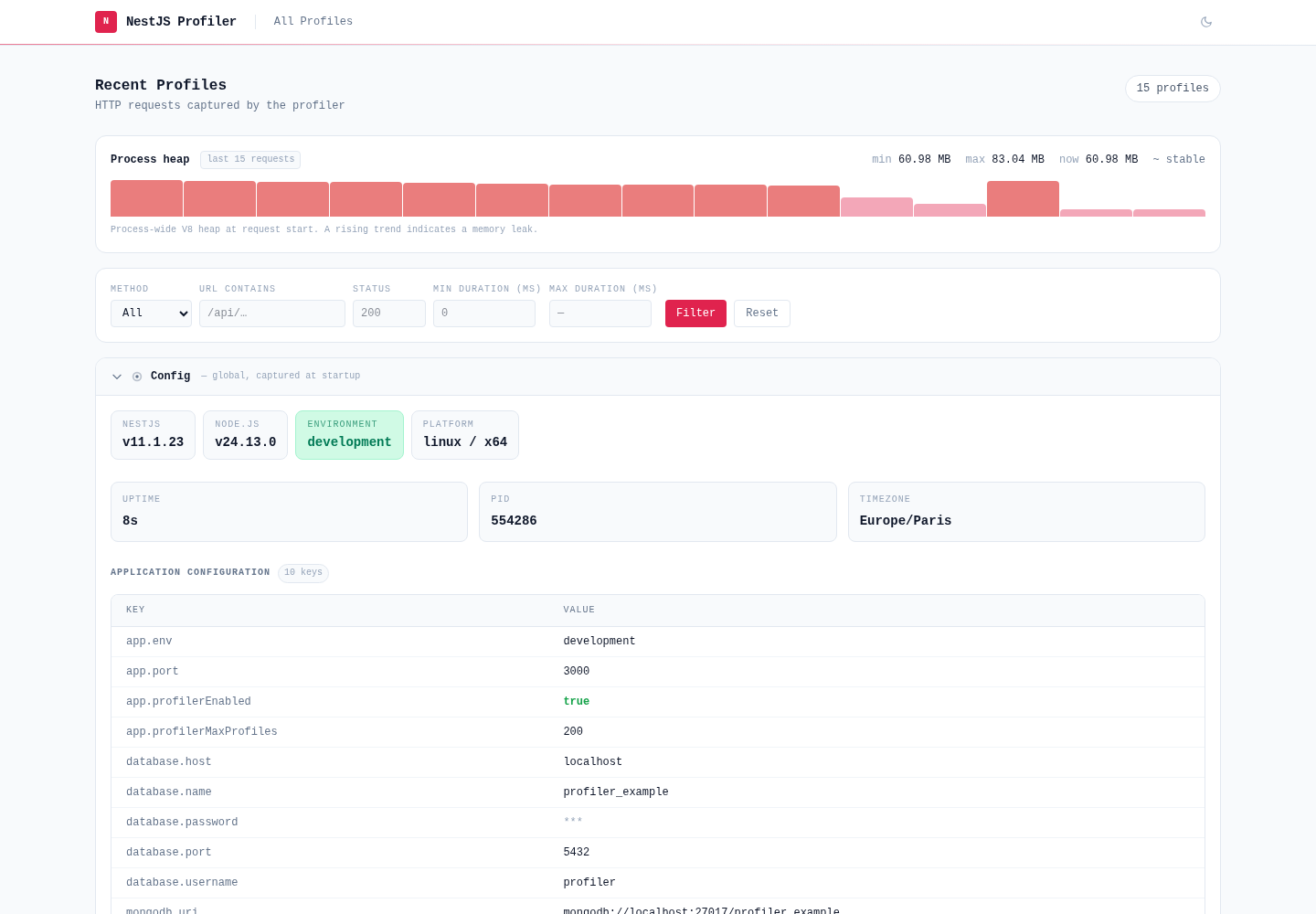
Task: Click the Node.js v24.13.0 card
Action: [x=245, y=435]
